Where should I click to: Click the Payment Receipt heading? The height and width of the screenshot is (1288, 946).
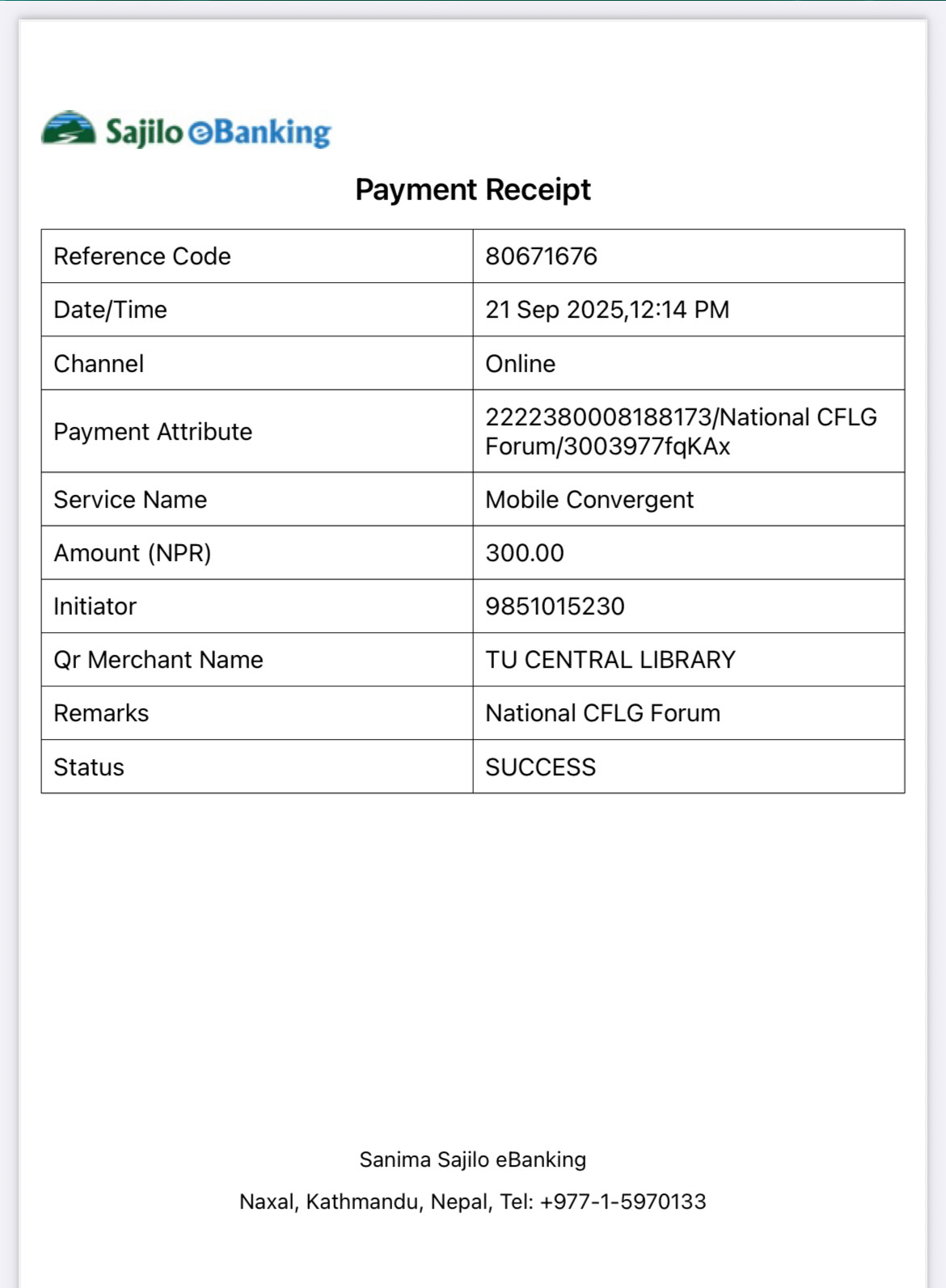[473, 190]
